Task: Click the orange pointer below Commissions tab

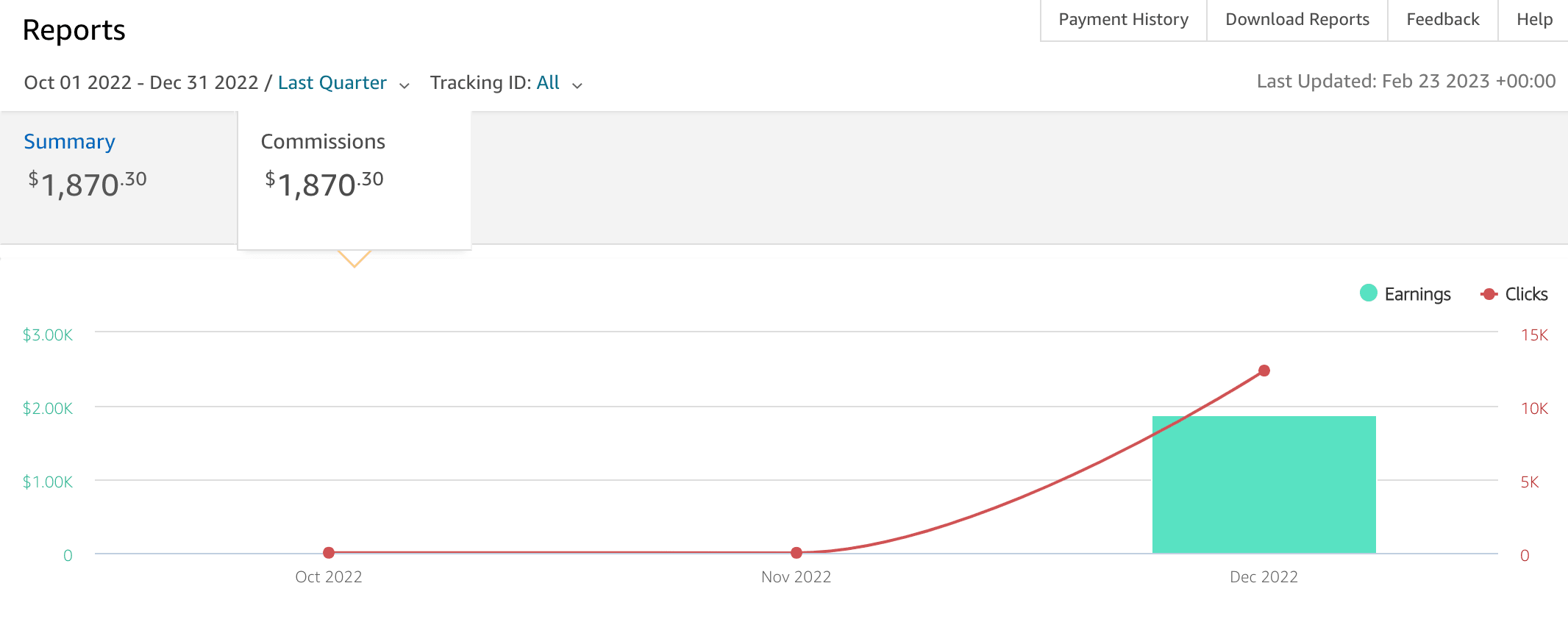Action: (354, 259)
